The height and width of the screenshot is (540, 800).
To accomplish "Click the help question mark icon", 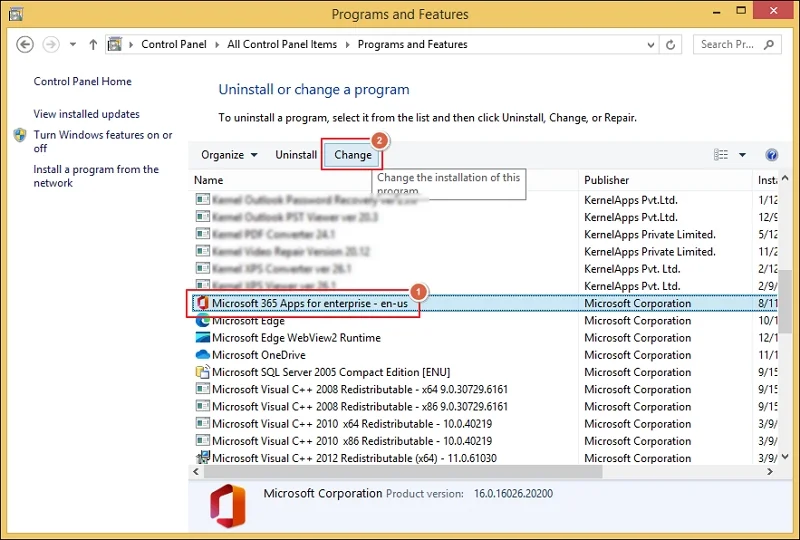I will click(x=771, y=155).
